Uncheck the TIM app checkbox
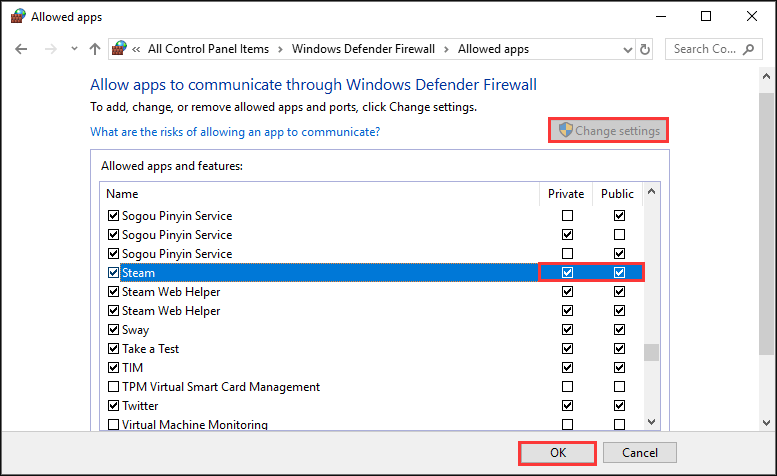Viewport: 777px width, 476px height. click(113, 368)
